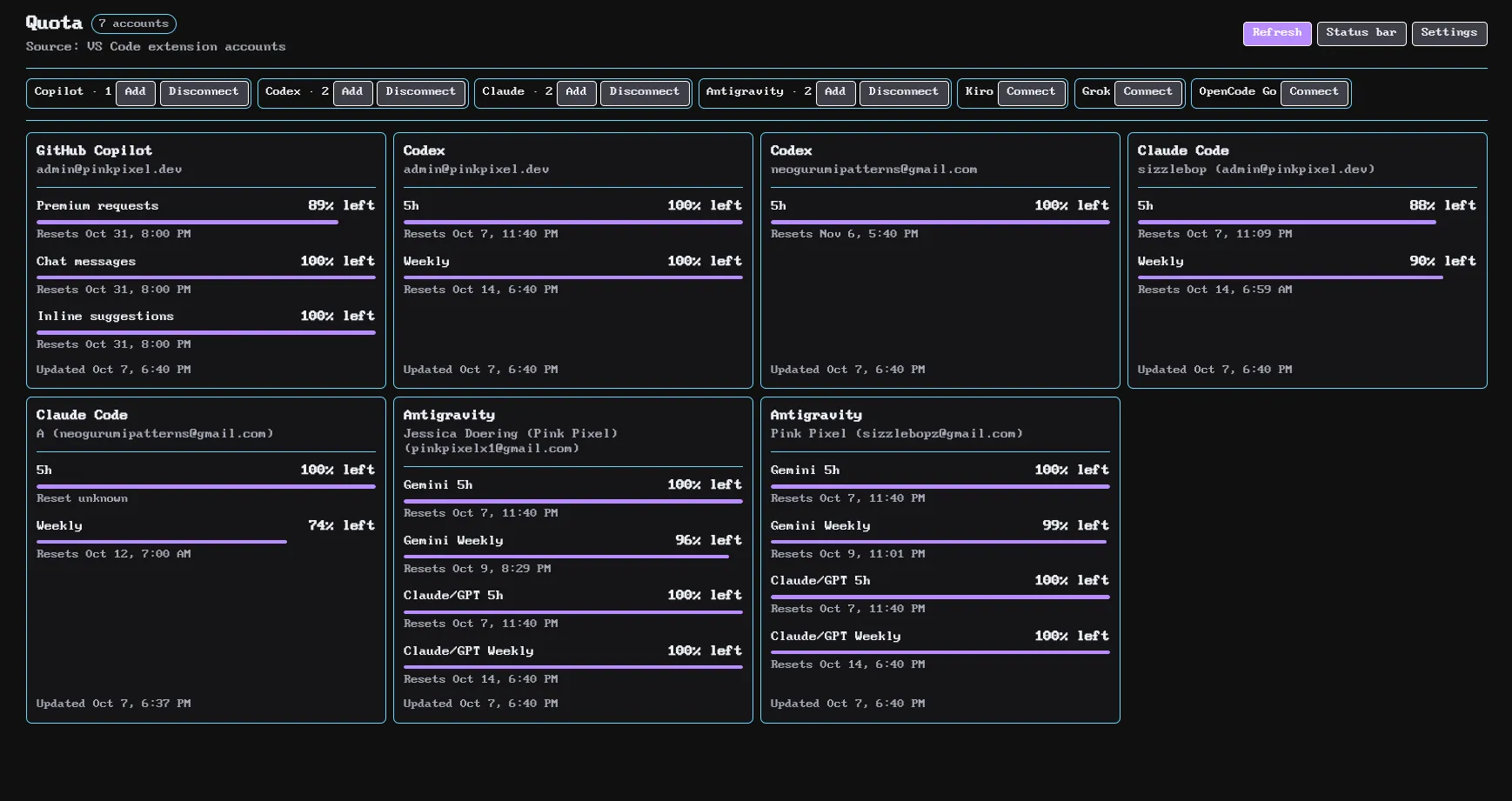Disconnect Antigravity accounts
Screen dimensions: 1512x801
tap(903, 92)
